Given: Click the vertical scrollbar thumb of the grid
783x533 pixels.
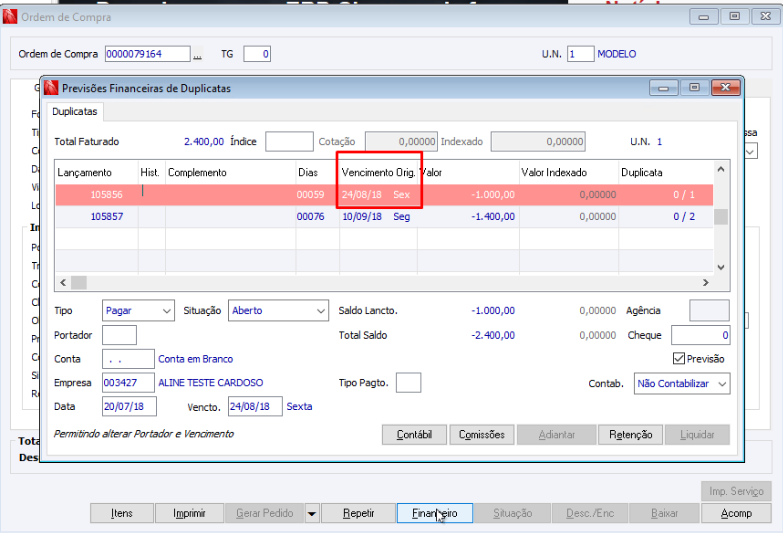Looking at the screenshot, I should 721,217.
